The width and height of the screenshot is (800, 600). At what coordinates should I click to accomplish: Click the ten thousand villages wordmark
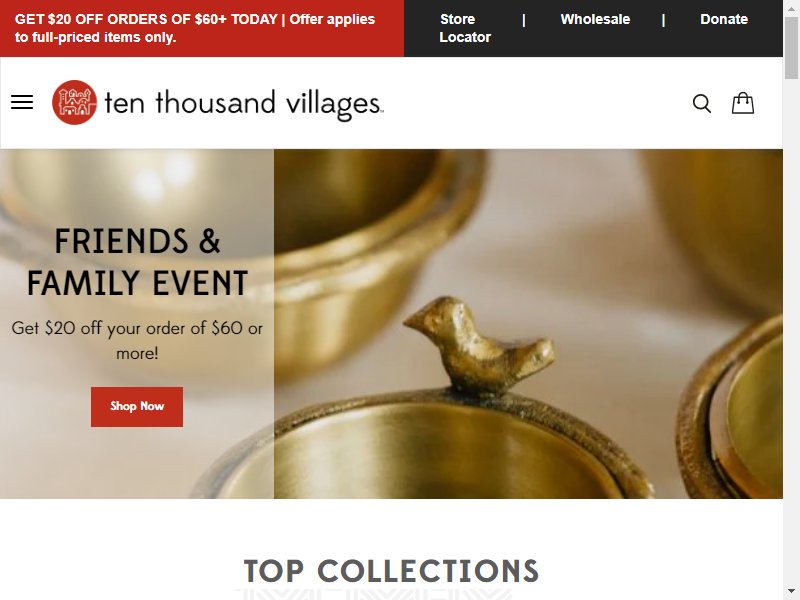(x=244, y=104)
